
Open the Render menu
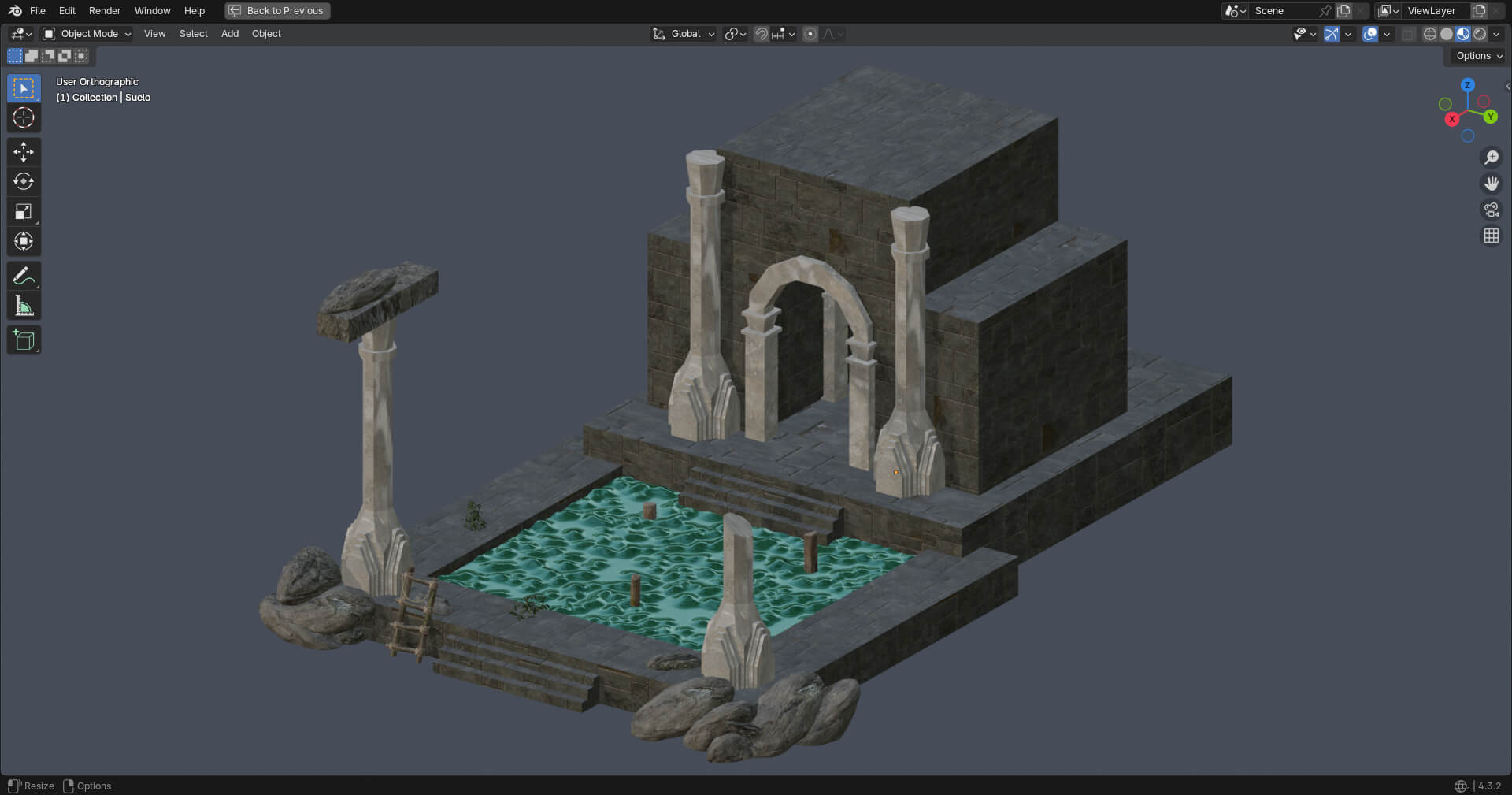(x=105, y=11)
